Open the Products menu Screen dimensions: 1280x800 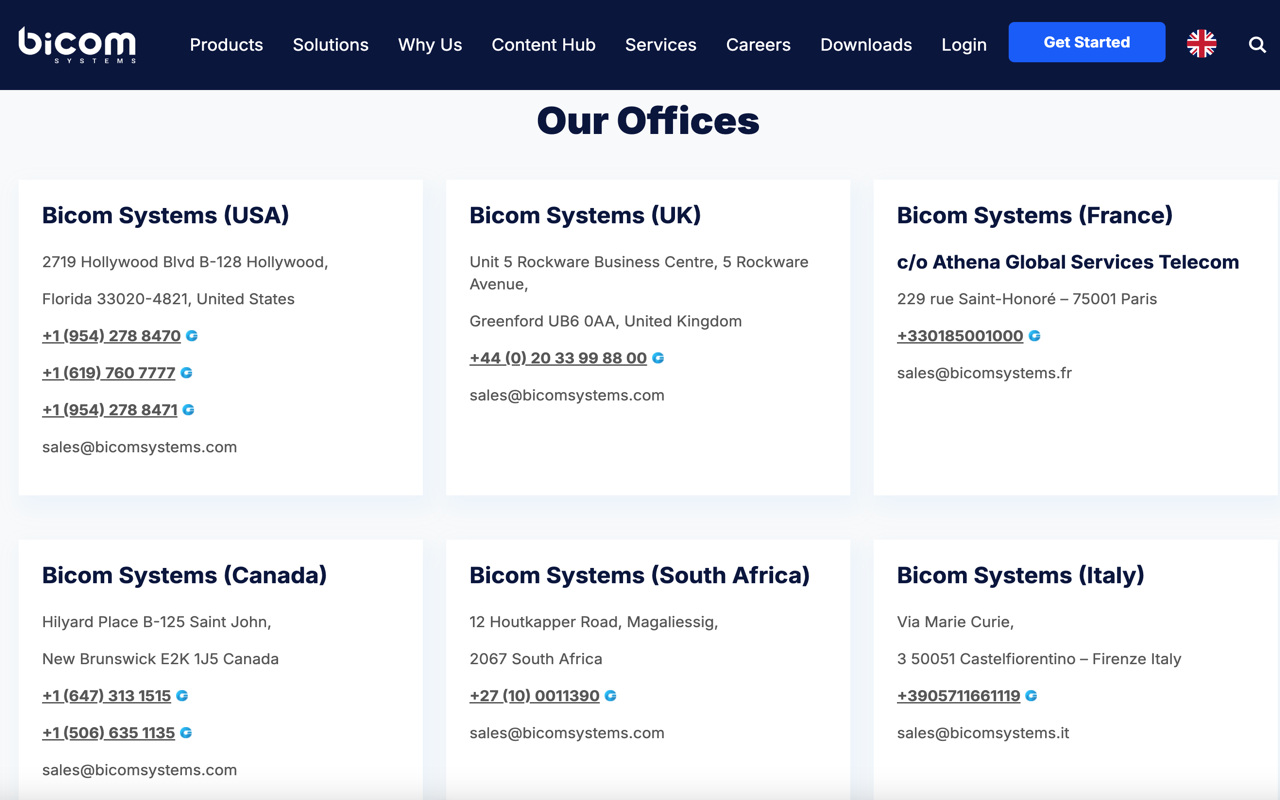pos(226,45)
